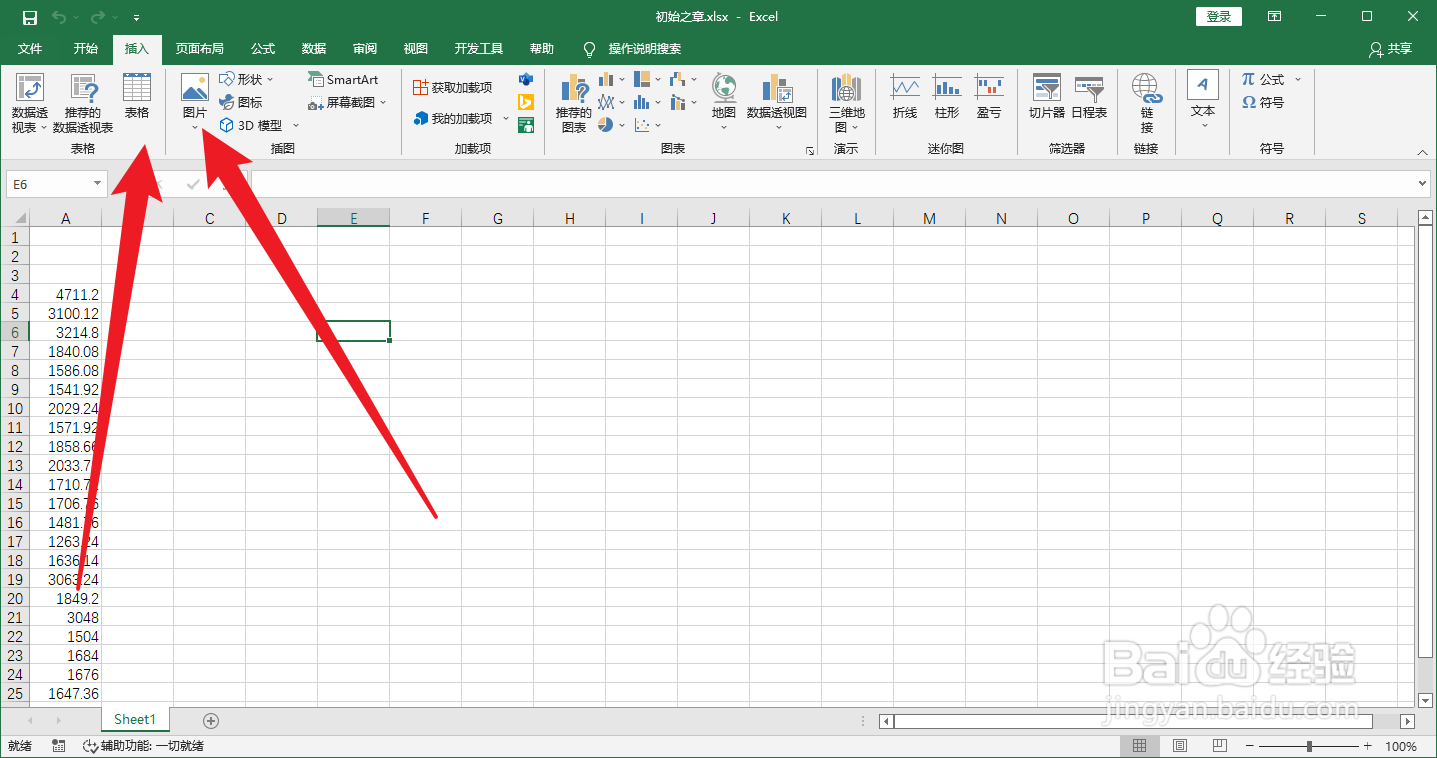Image resolution: width=1437 pixels, height=758 pixels.
Task: Click the Share (共享) button
Action: tap(1391, 49)
